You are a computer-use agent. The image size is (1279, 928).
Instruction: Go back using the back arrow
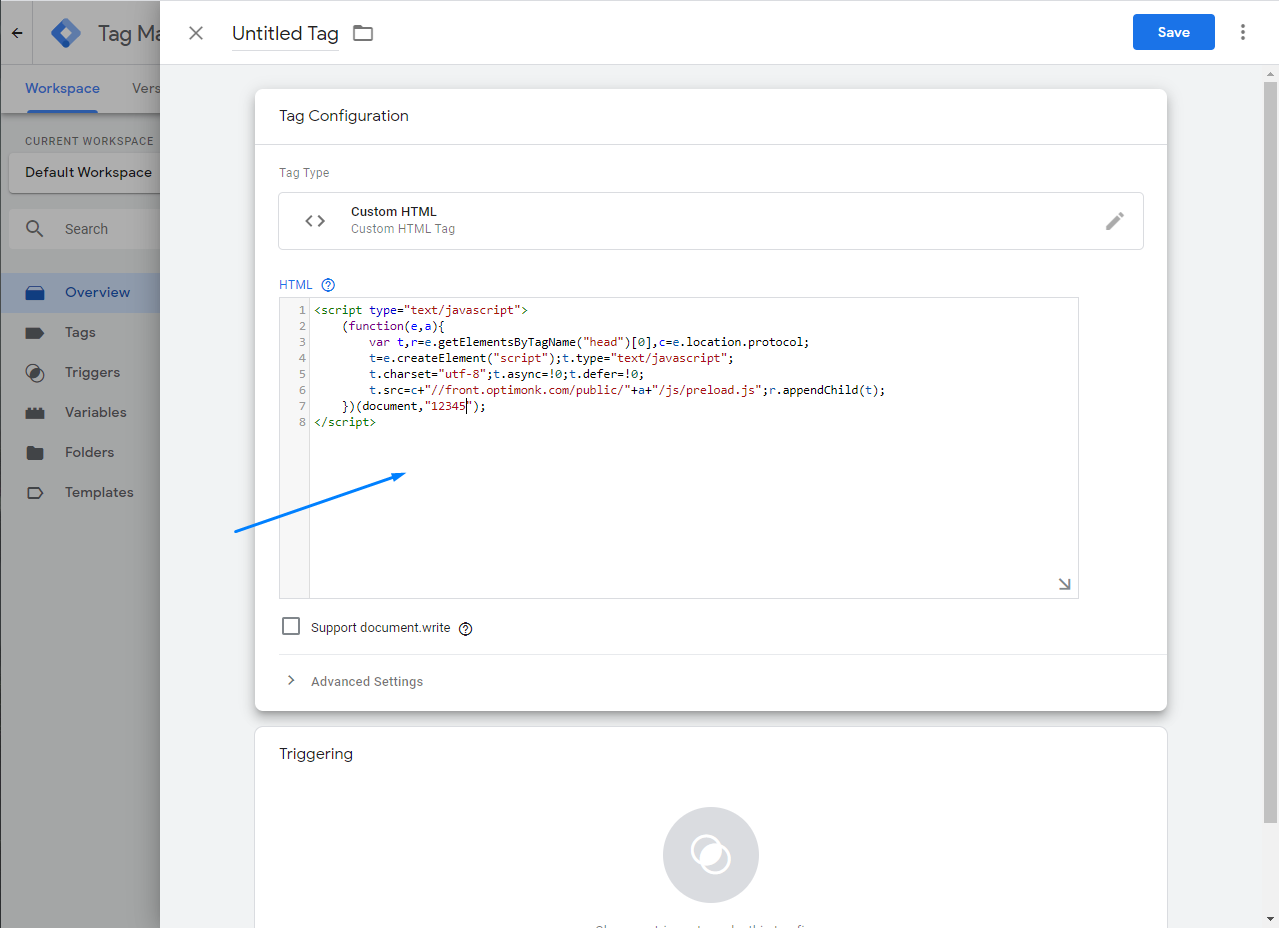17,33
